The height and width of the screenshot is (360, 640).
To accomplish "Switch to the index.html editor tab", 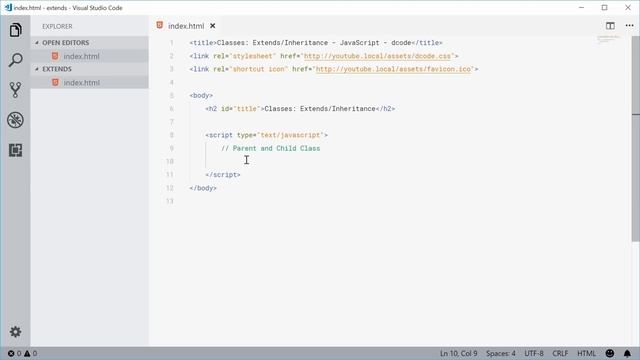I will click(x=186, y=26).
